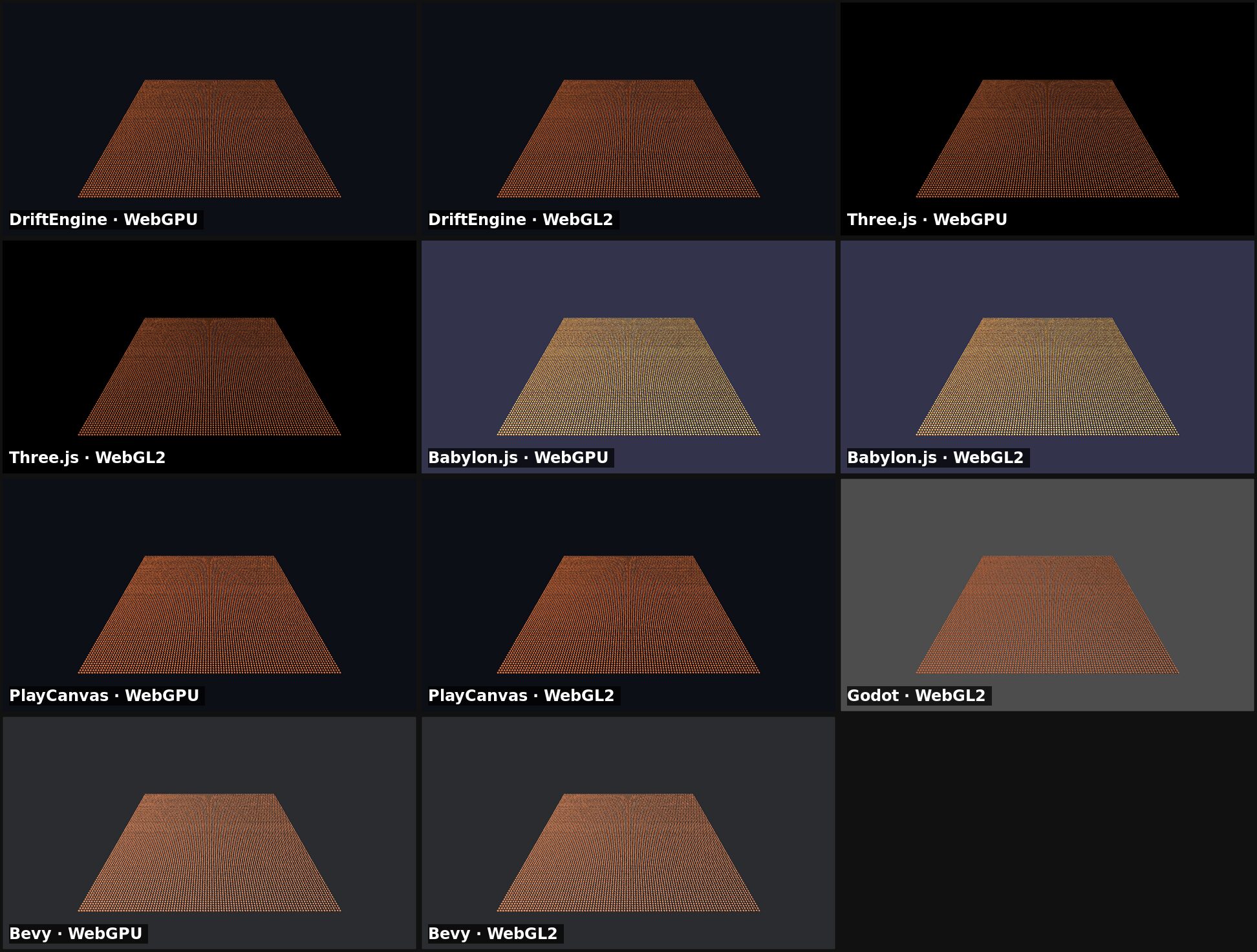Viewport: 1257px width, 952px height.
Task: Select the Babylon.js · WebGL2 label
Action: click(x=936, y=458)
